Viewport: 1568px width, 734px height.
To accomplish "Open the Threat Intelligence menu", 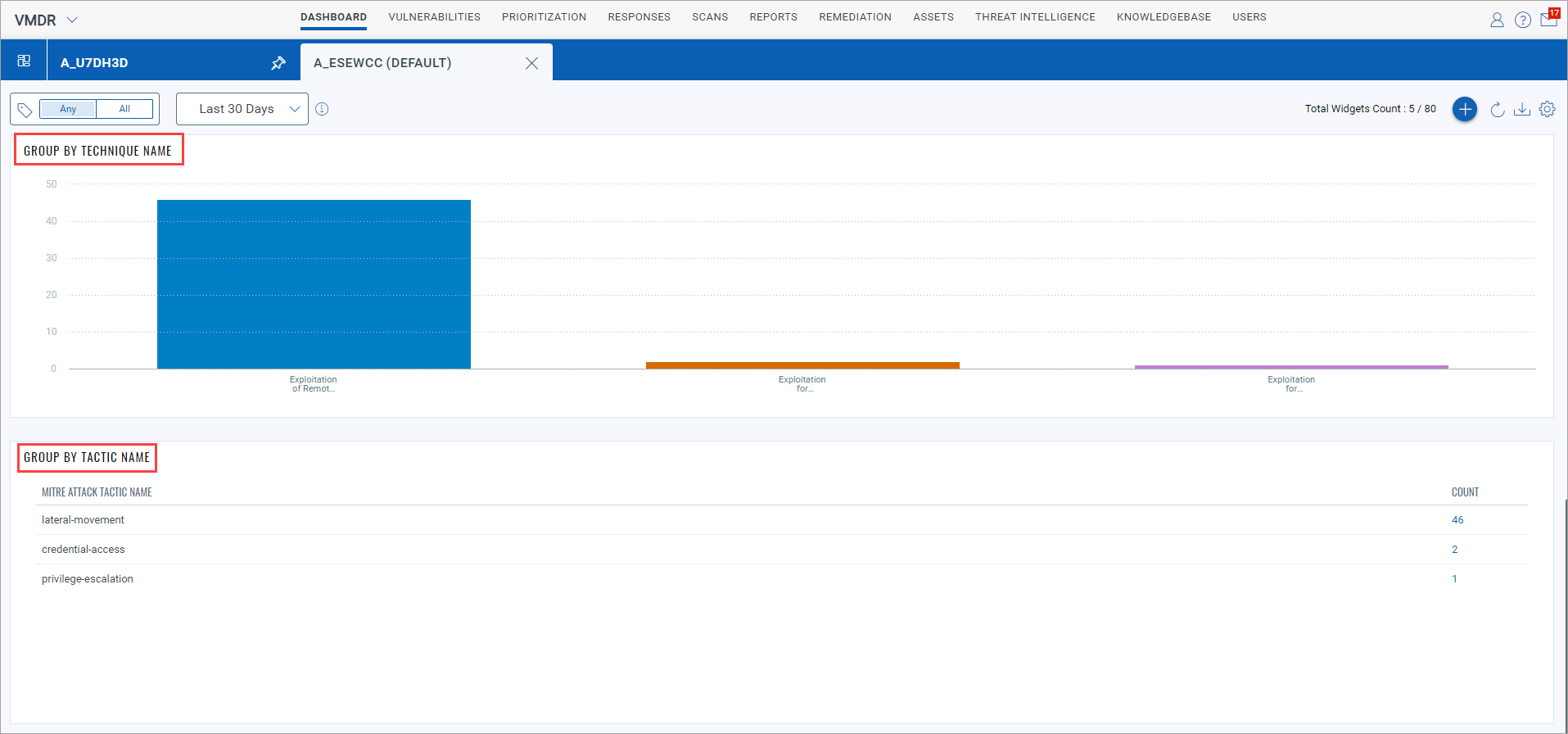I will click(x=1034, y=17).
